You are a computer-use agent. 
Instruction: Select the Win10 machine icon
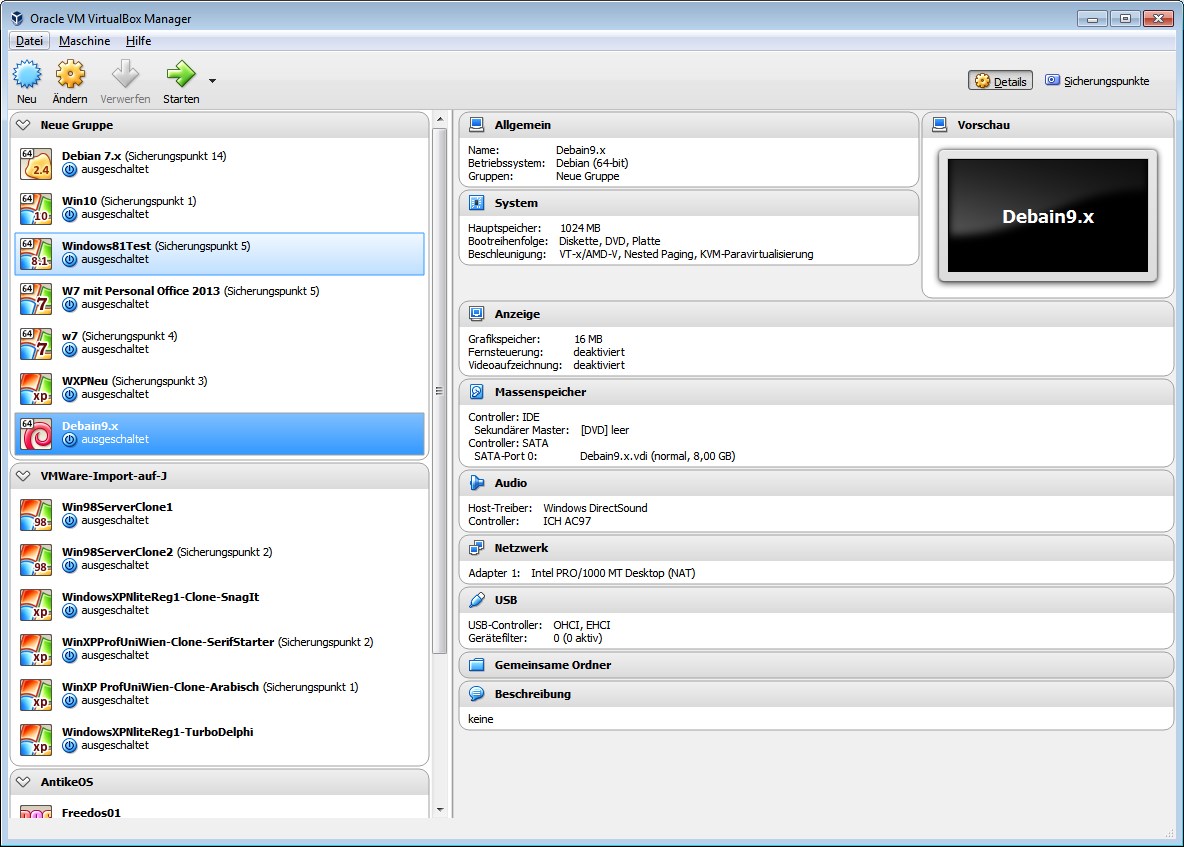pos(36,208)
